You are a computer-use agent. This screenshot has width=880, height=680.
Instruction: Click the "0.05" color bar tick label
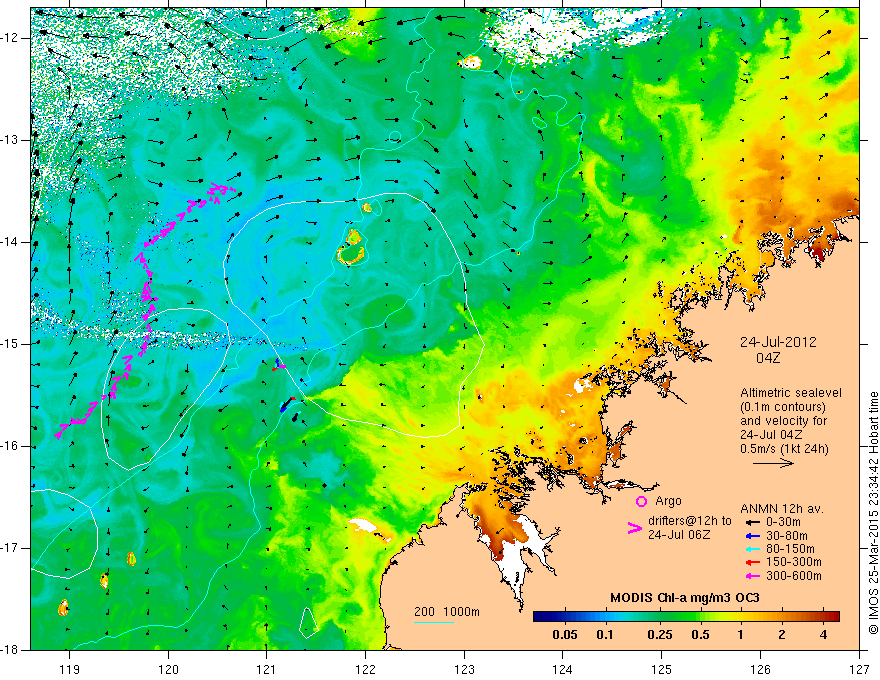(x=565, y=635)
